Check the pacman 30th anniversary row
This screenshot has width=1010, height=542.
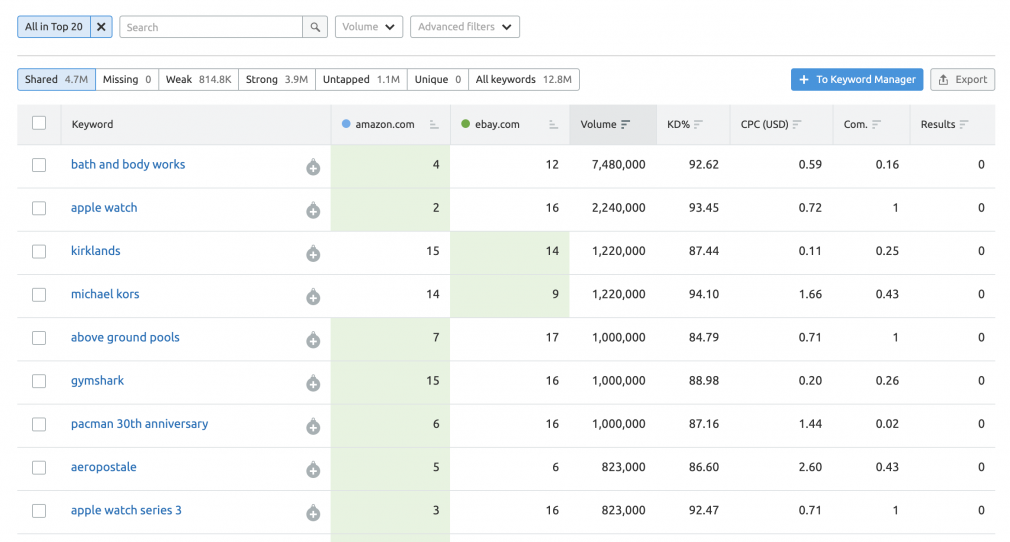pos(39,424)
